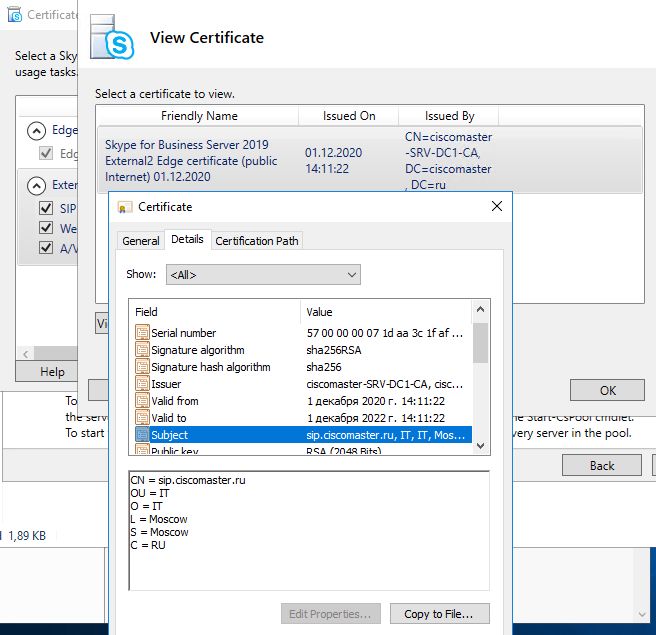The image size is (656, 635).
Task: Toggle the SIP checkbox in background window
Action: coord(46,208)
